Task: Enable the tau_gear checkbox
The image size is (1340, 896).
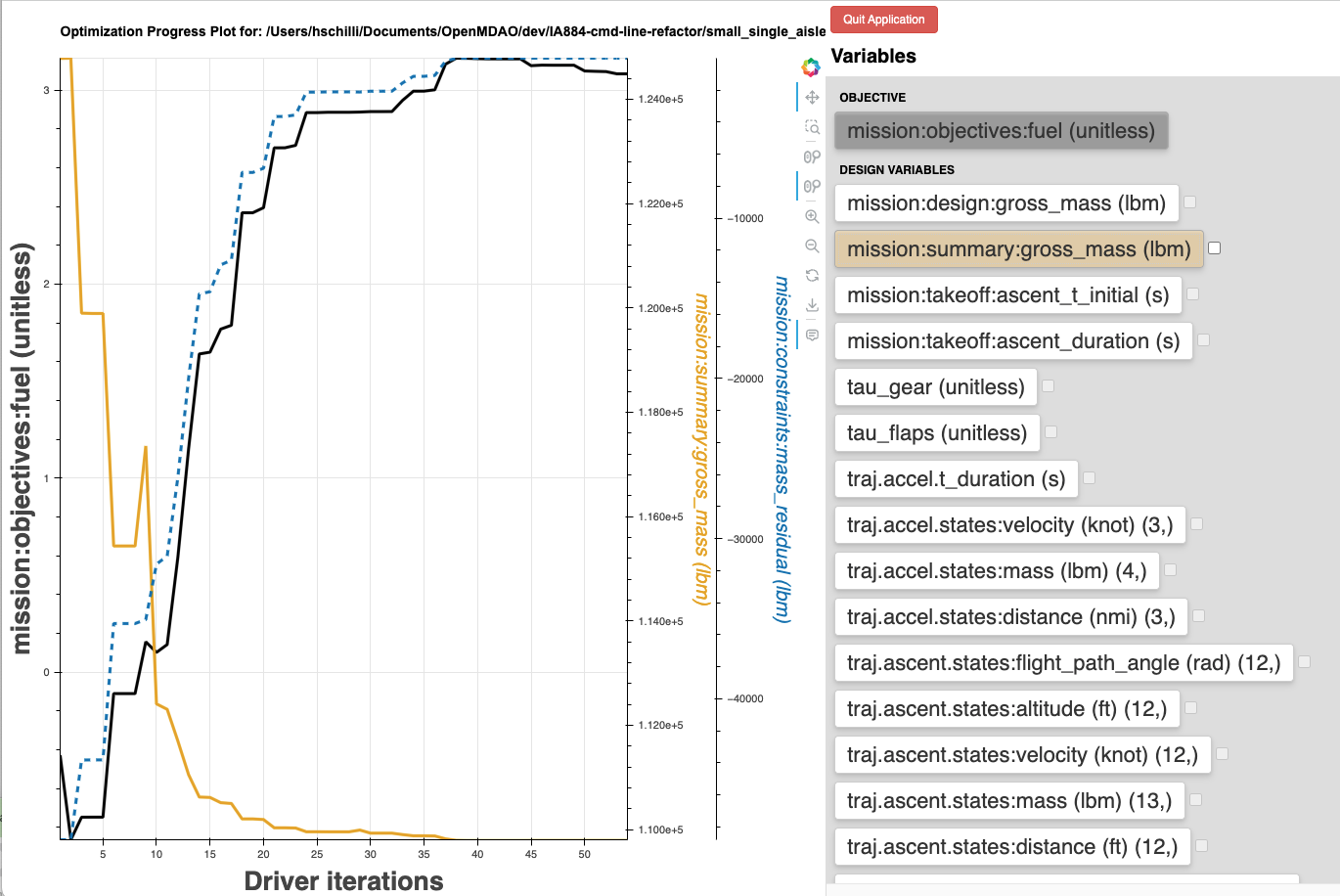Action: pos(1049,386)
